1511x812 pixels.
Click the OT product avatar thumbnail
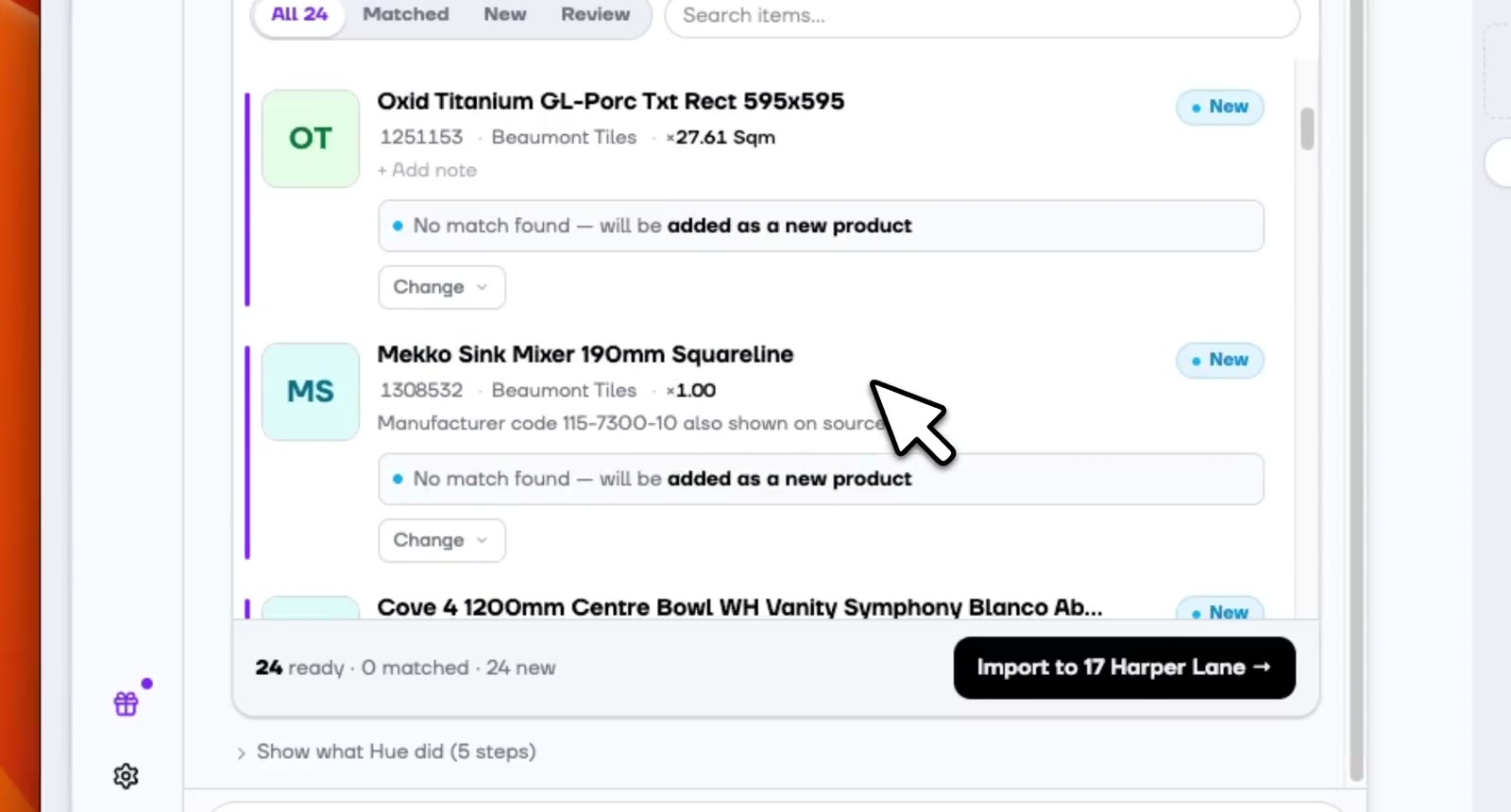[x=311, y=139]
